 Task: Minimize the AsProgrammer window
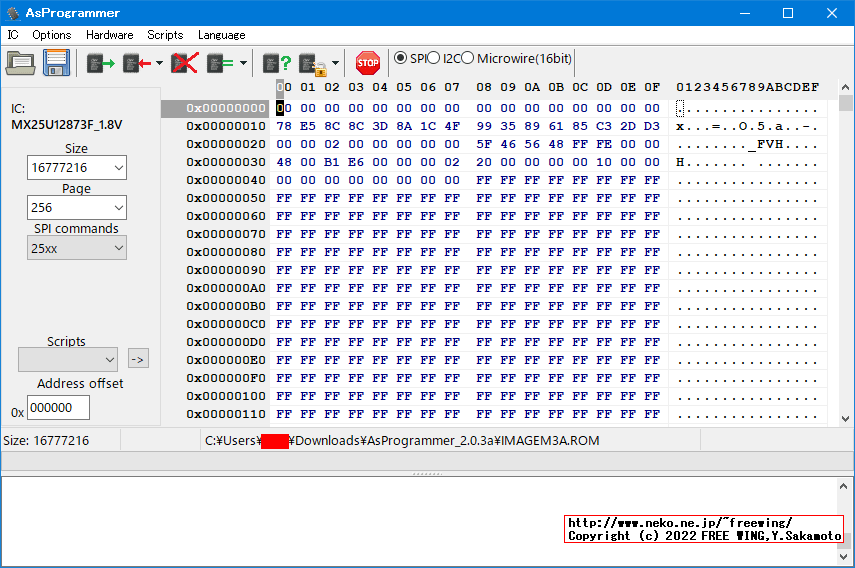[745, 13]
